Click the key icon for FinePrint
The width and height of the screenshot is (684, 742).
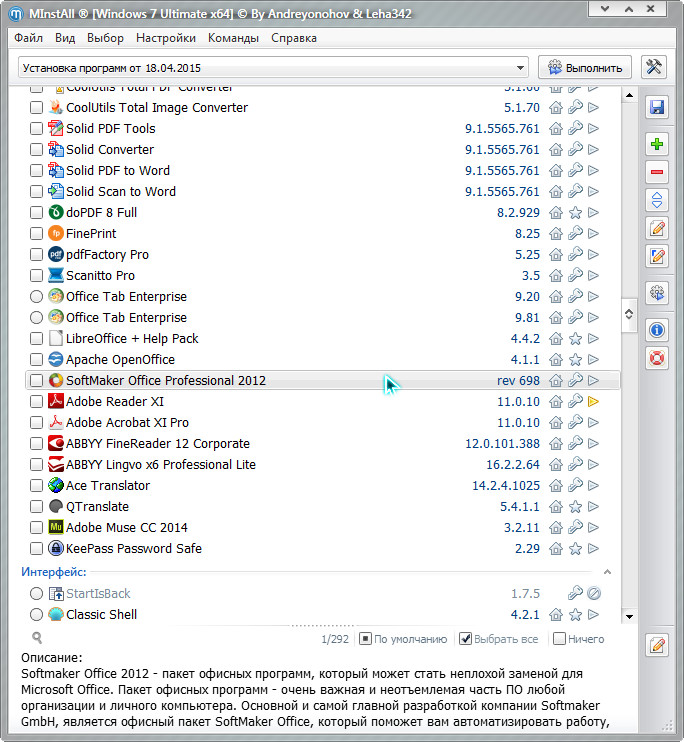pyautogui.click(x=575, y=233)
